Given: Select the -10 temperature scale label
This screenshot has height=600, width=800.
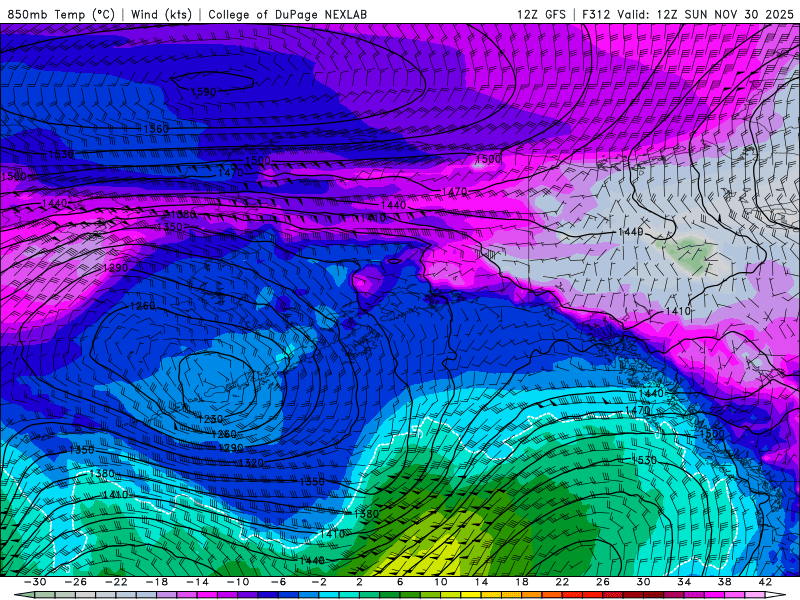Looking at the screenshot, I should click(x=238, y=582).
